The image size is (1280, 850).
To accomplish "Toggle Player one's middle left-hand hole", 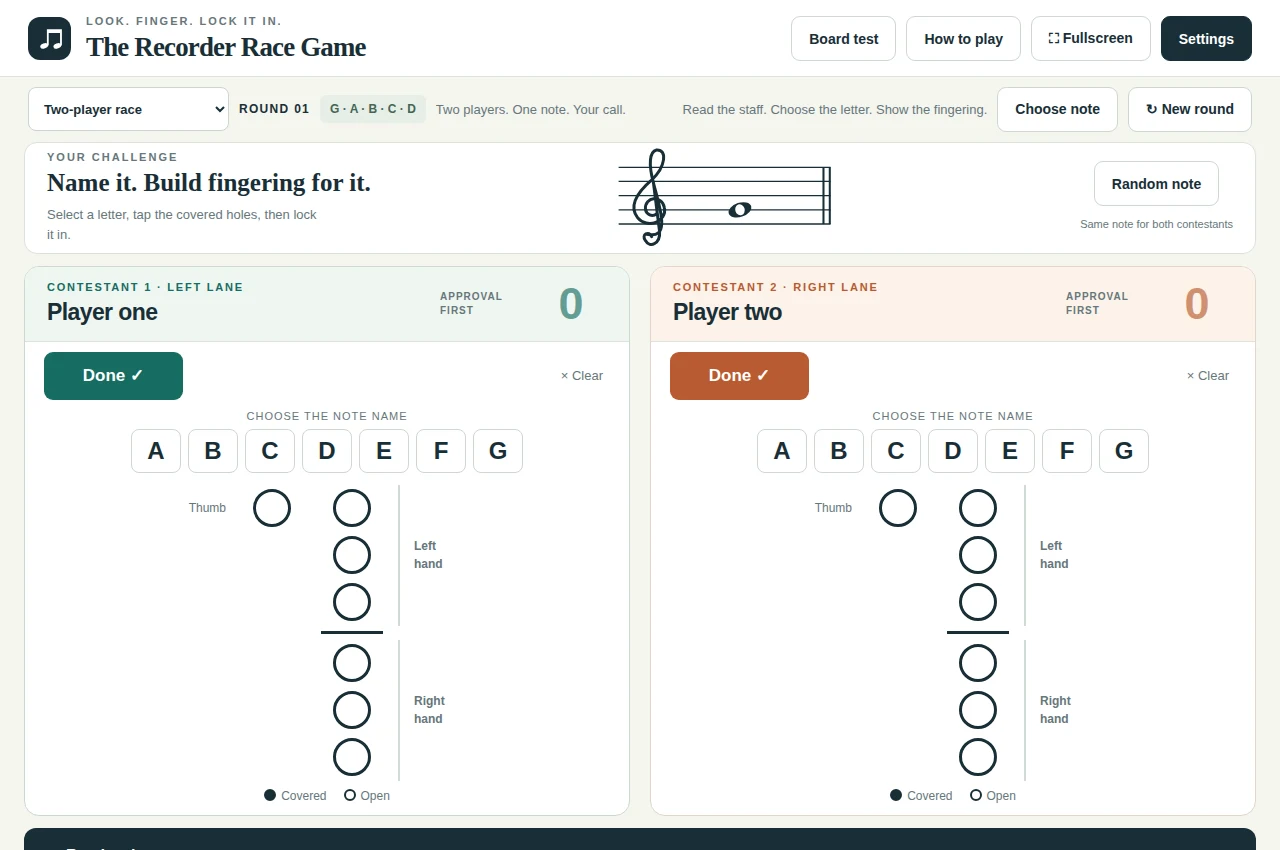I will click(x=352, y=555).
